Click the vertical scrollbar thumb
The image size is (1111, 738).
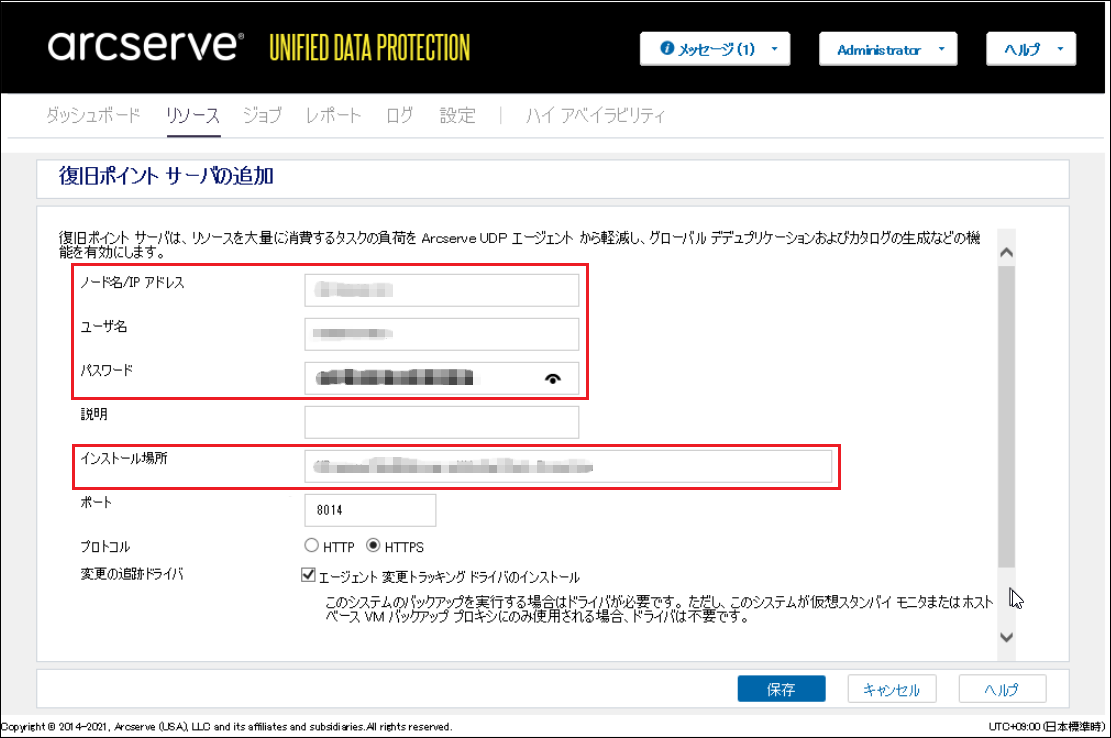(x=1006, y=416)
